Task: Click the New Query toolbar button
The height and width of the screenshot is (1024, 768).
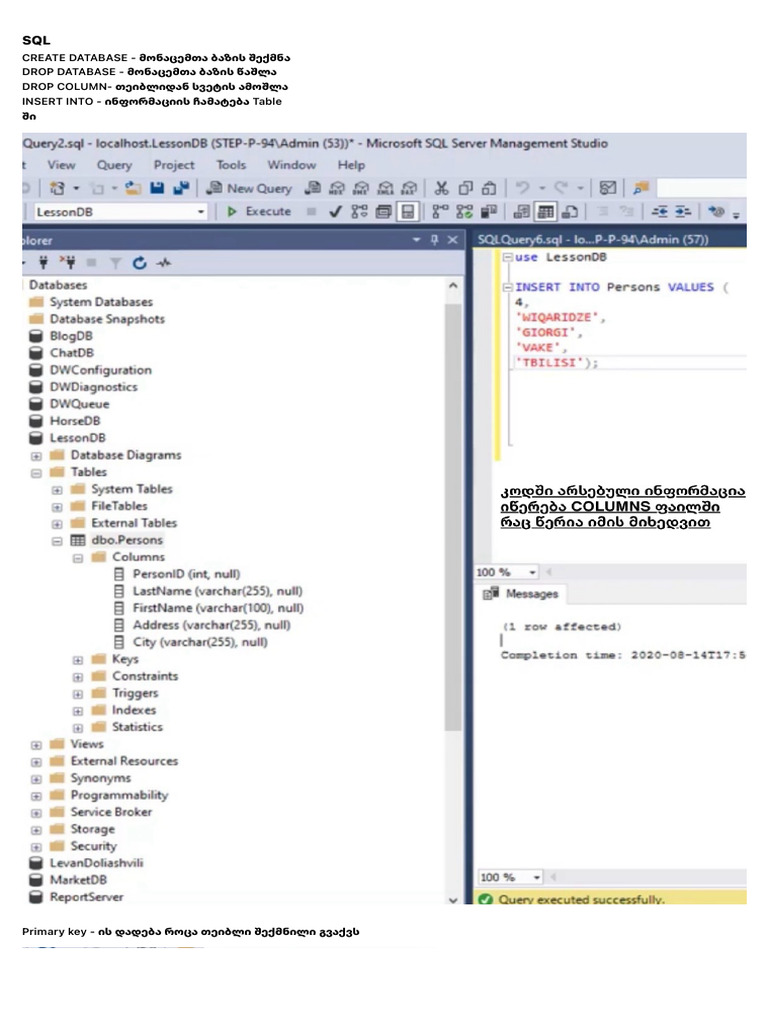Action: pyautogui.click(x=249, y=189)
